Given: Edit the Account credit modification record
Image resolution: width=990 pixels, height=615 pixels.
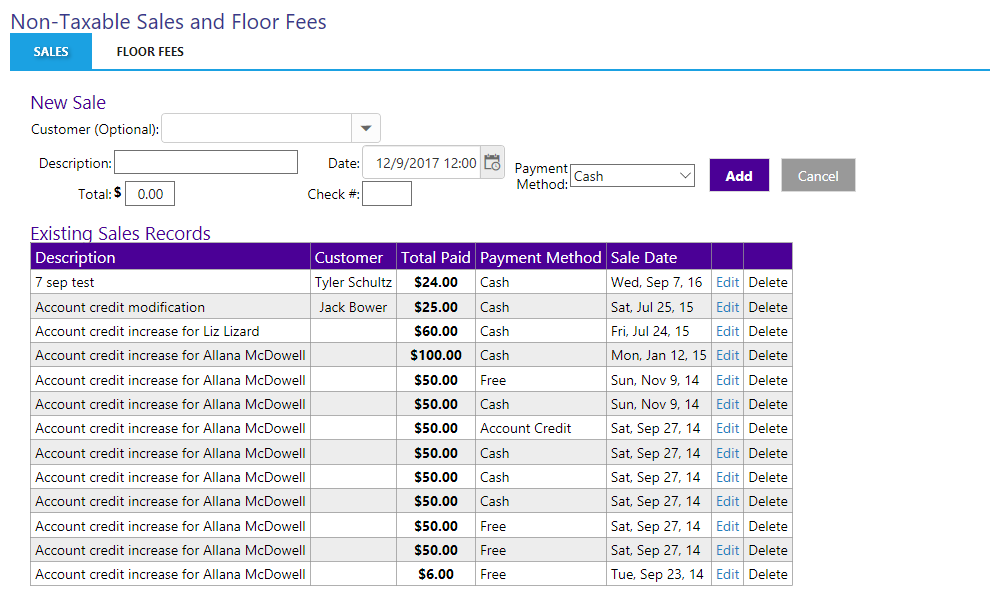Looking at the screenshot, I should 727,307.
